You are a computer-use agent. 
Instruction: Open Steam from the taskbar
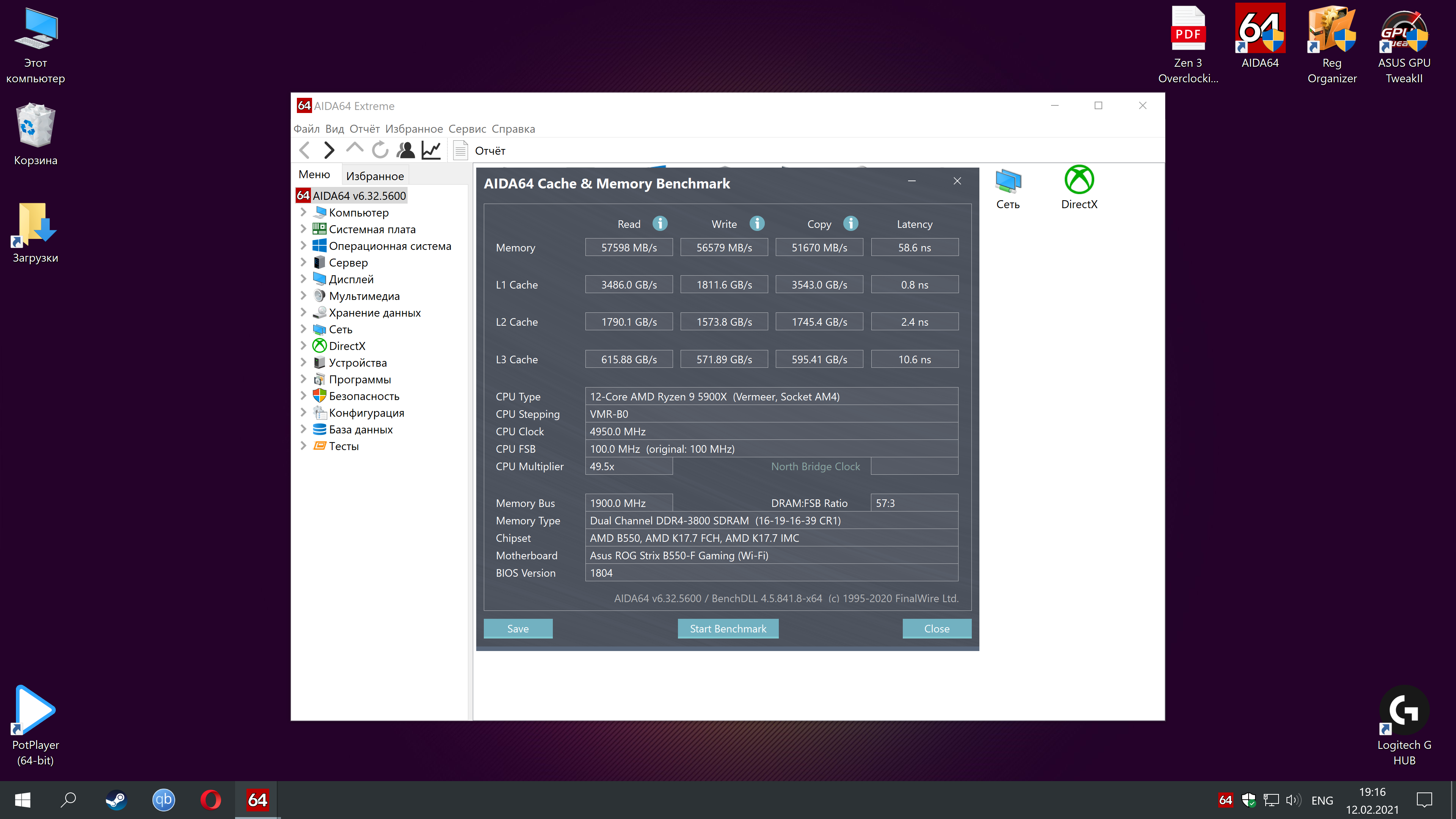(x=116, y=800)
